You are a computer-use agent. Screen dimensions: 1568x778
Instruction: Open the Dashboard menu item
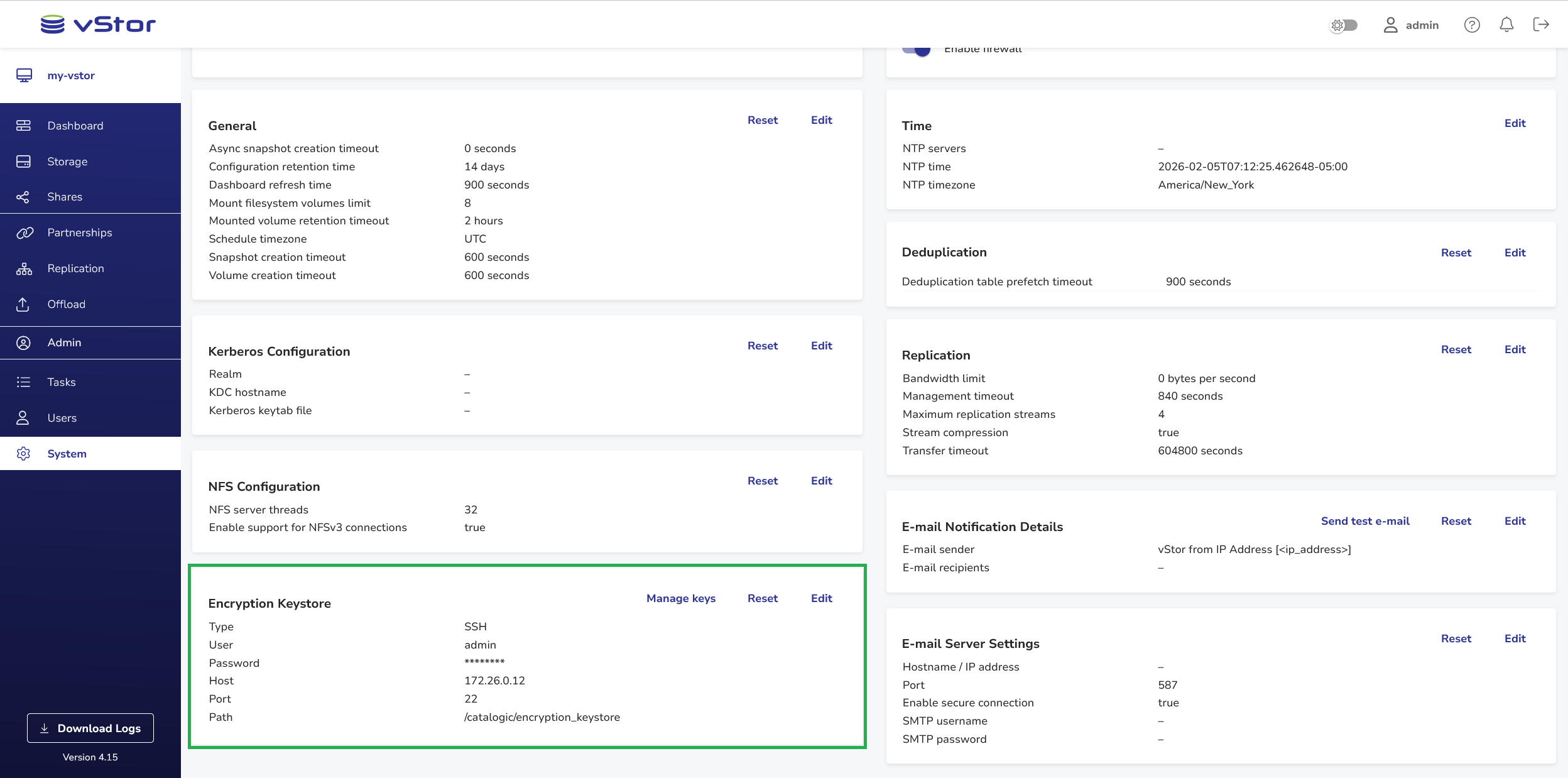(75, 126)
